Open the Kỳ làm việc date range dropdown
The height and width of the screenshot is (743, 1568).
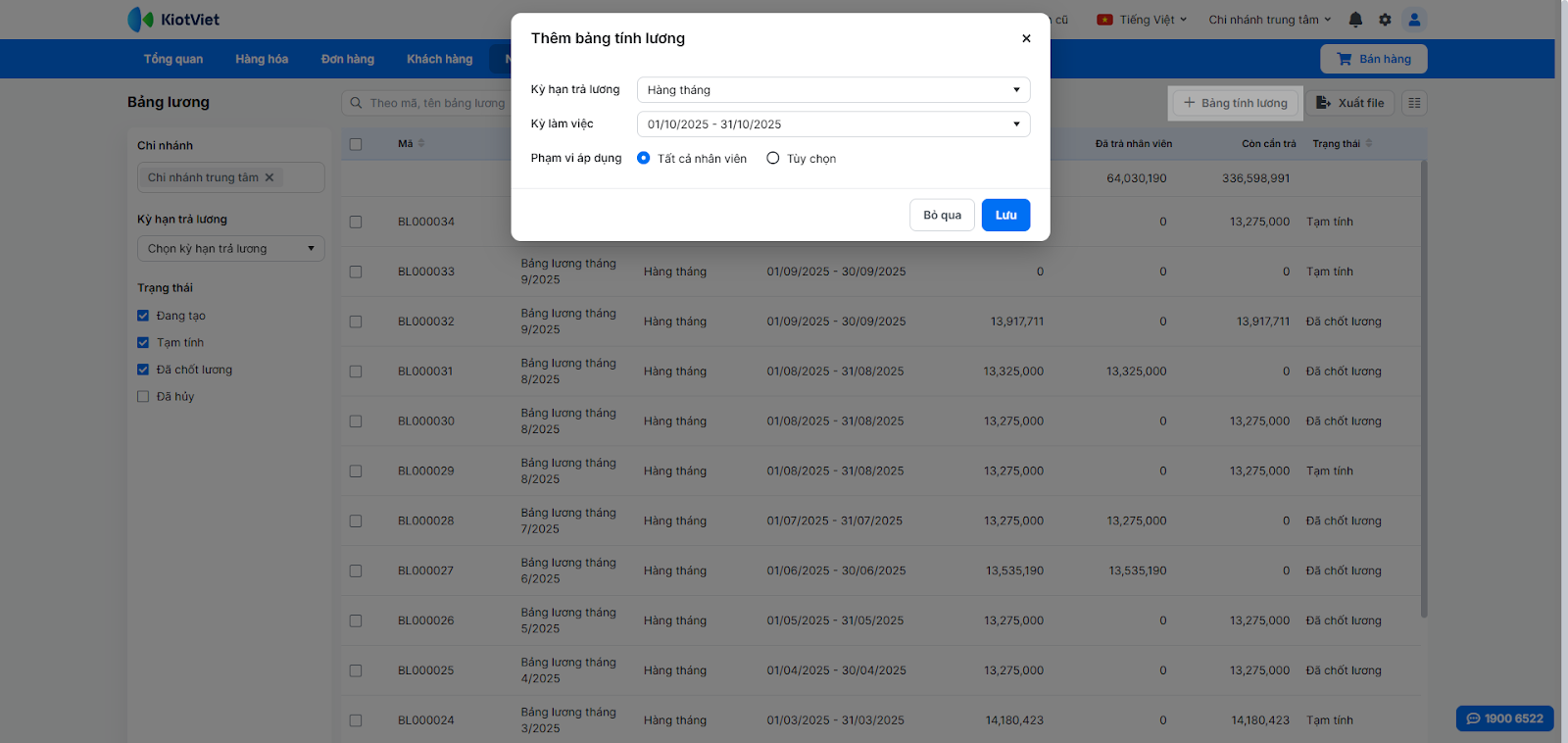tap(833, 124)
